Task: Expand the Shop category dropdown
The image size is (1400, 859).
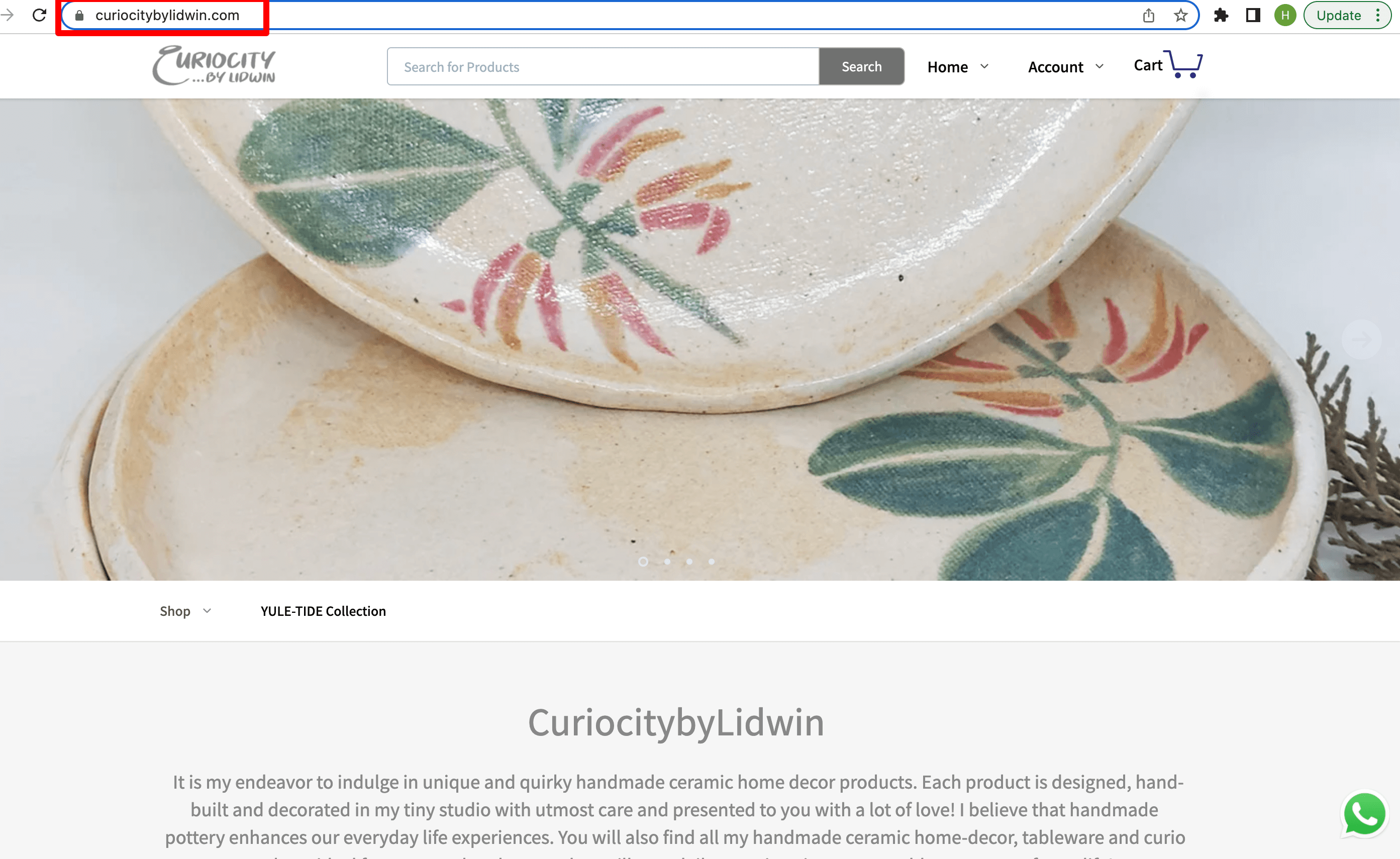Action: 185,611
